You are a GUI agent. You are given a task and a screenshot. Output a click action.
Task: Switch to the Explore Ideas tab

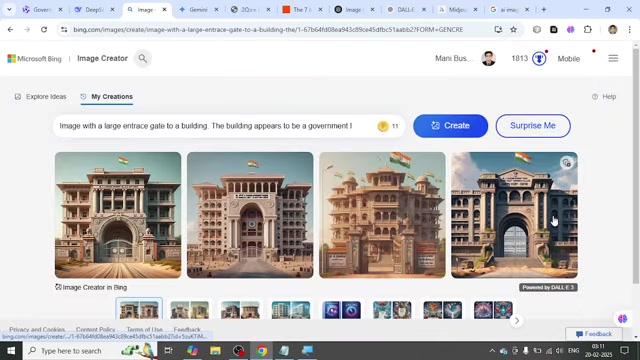(x=40, y=97)
